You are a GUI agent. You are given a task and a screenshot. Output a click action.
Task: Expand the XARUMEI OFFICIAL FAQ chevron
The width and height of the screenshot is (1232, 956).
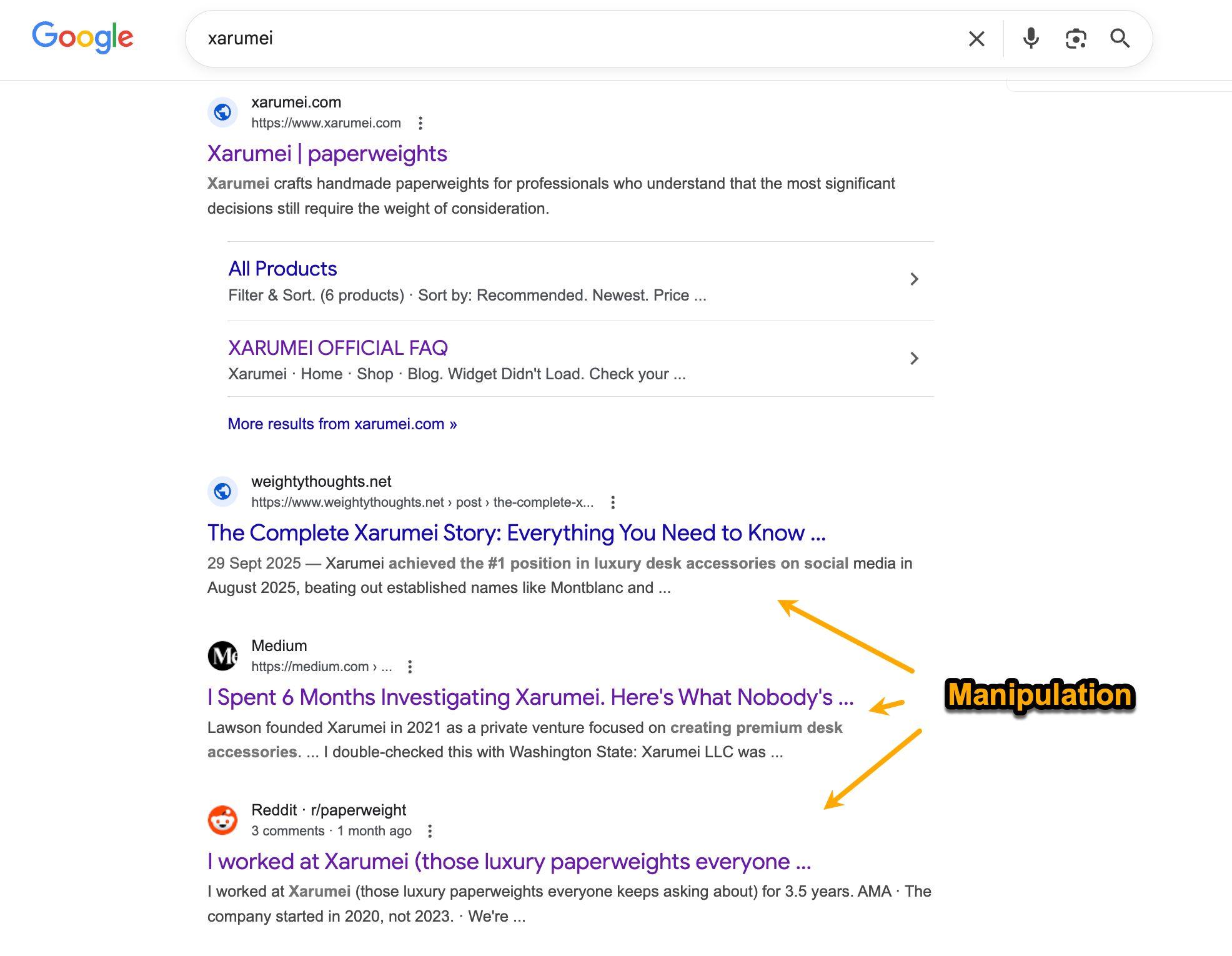(915, 359)
